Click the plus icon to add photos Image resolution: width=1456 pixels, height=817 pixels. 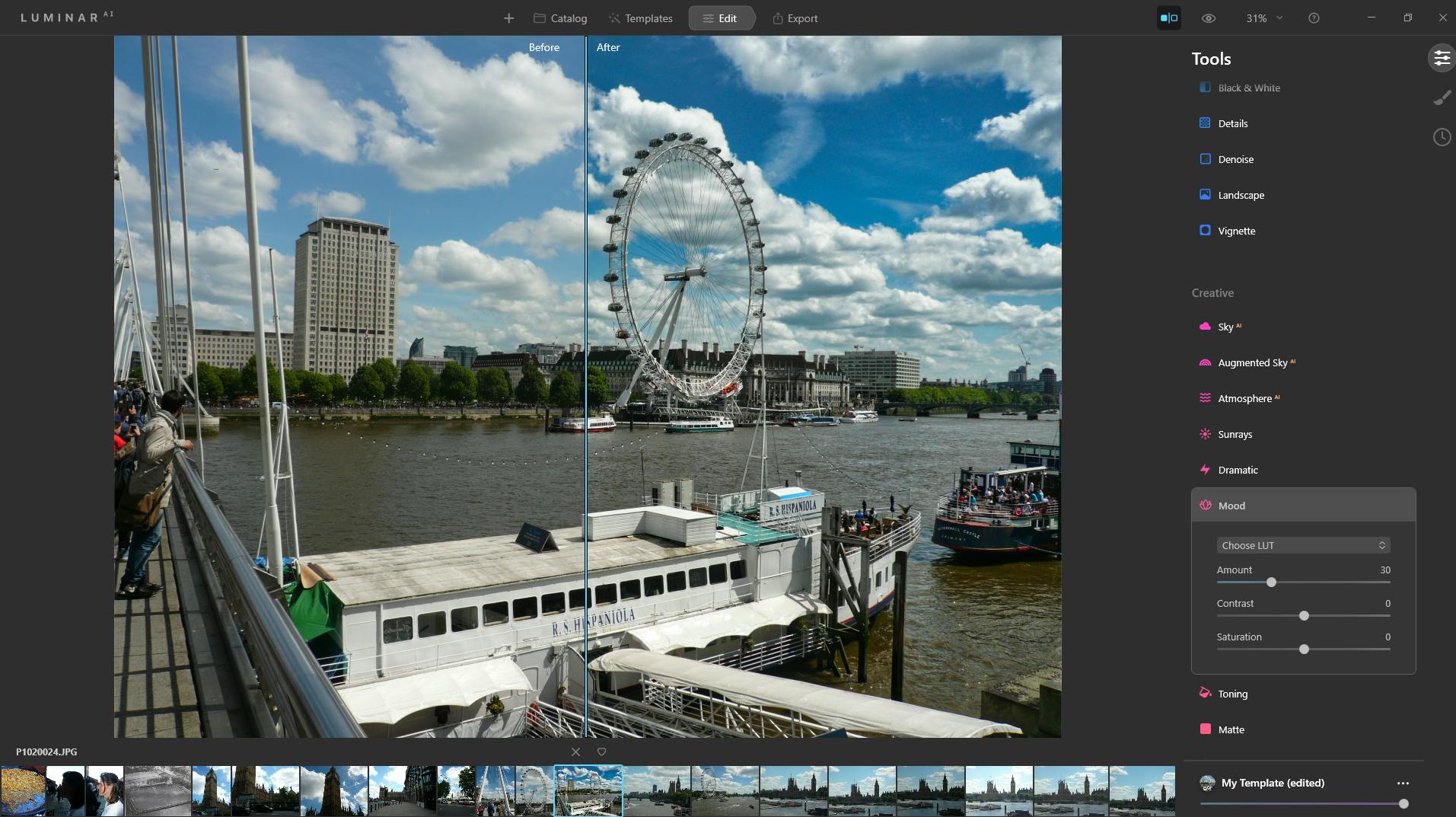pos(508,18)
